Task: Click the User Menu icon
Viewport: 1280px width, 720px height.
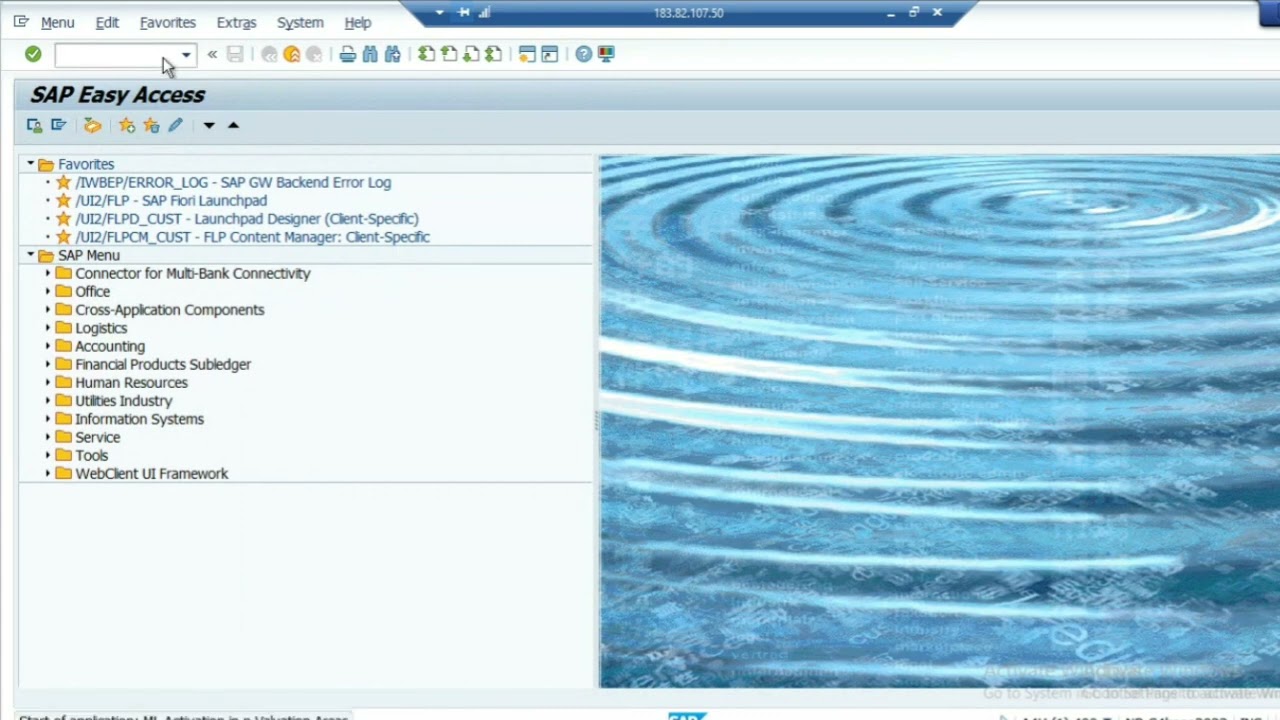Action: (x=34, y=125)
